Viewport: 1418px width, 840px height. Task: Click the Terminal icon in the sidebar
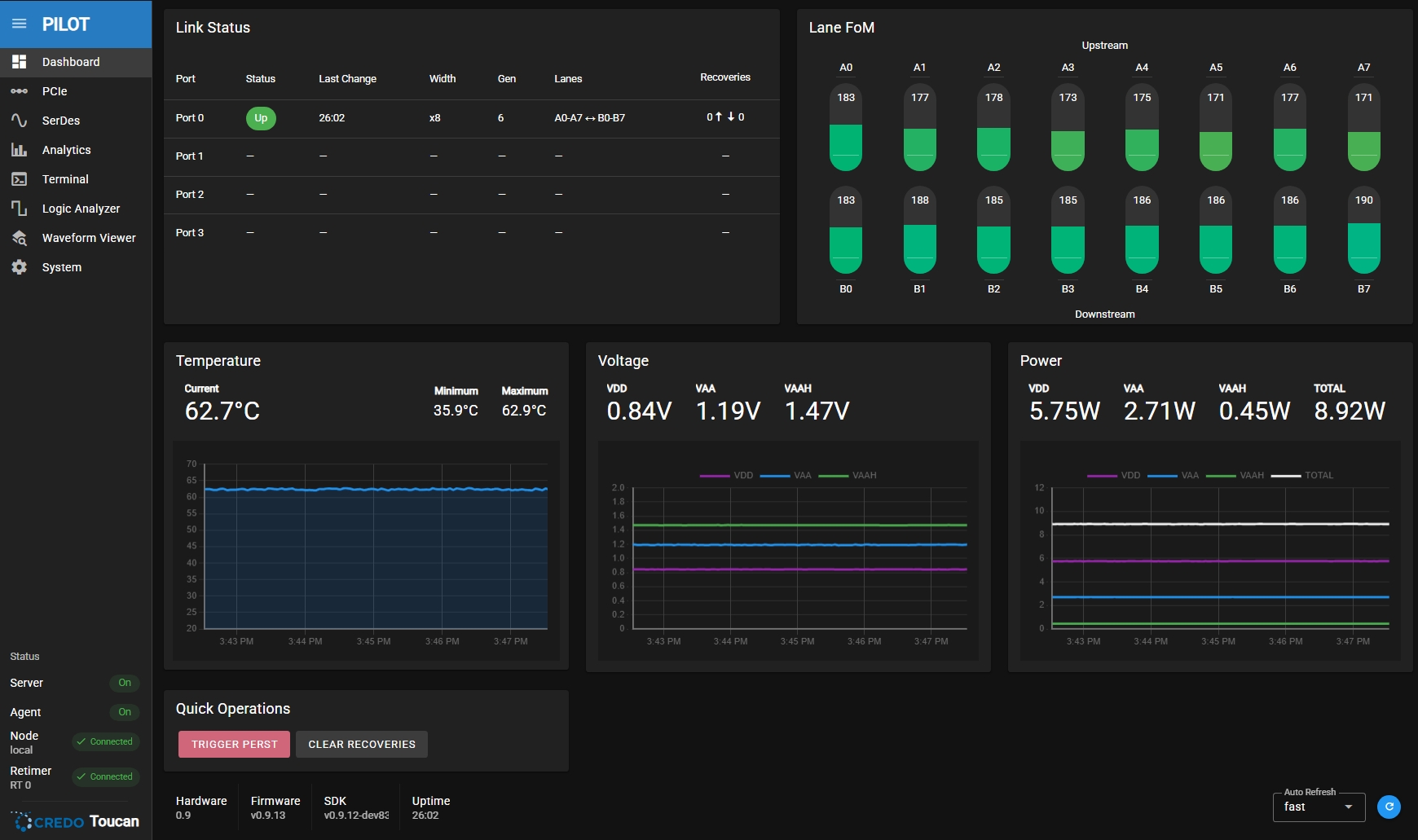coord(20,179)
